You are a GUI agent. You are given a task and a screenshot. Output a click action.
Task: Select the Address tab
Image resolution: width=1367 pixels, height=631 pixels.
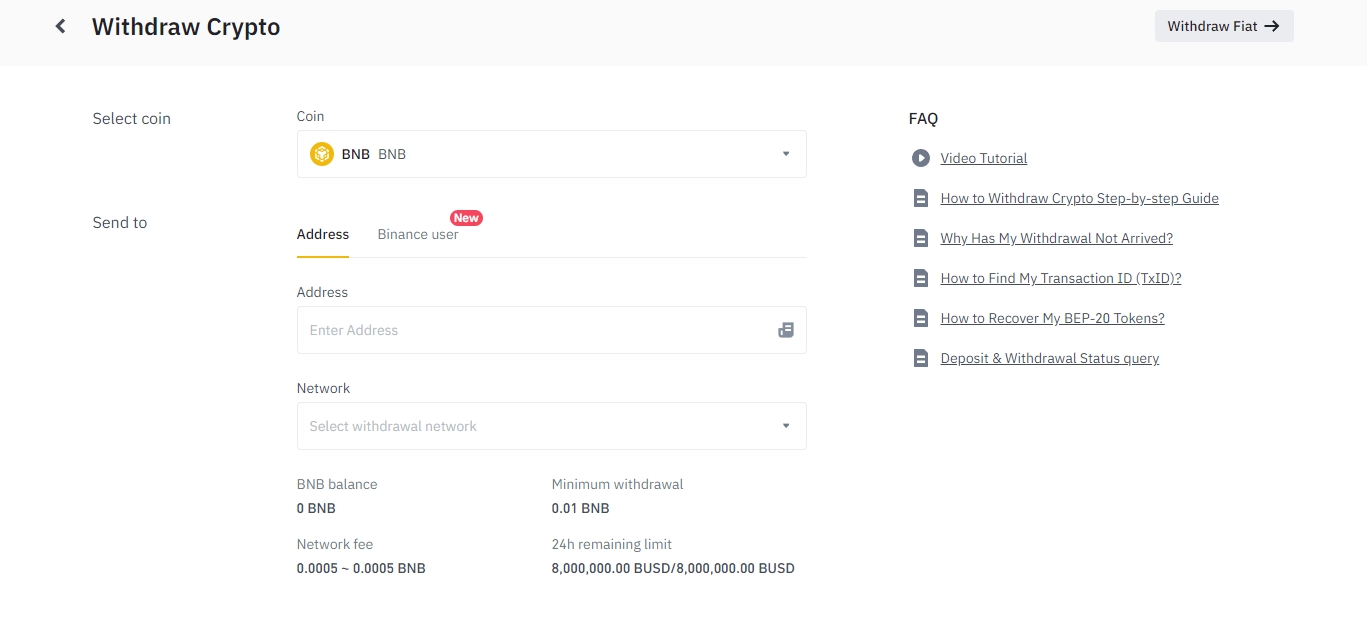[x=322, y=234]
